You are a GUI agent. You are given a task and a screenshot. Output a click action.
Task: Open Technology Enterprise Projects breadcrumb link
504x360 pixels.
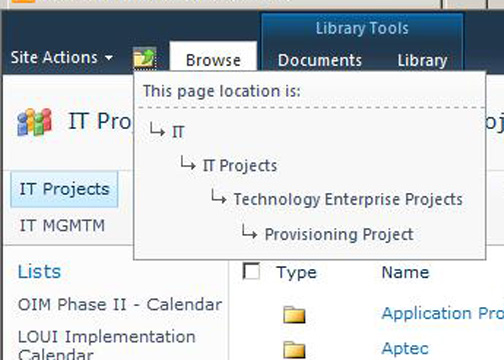coord(348,199)
